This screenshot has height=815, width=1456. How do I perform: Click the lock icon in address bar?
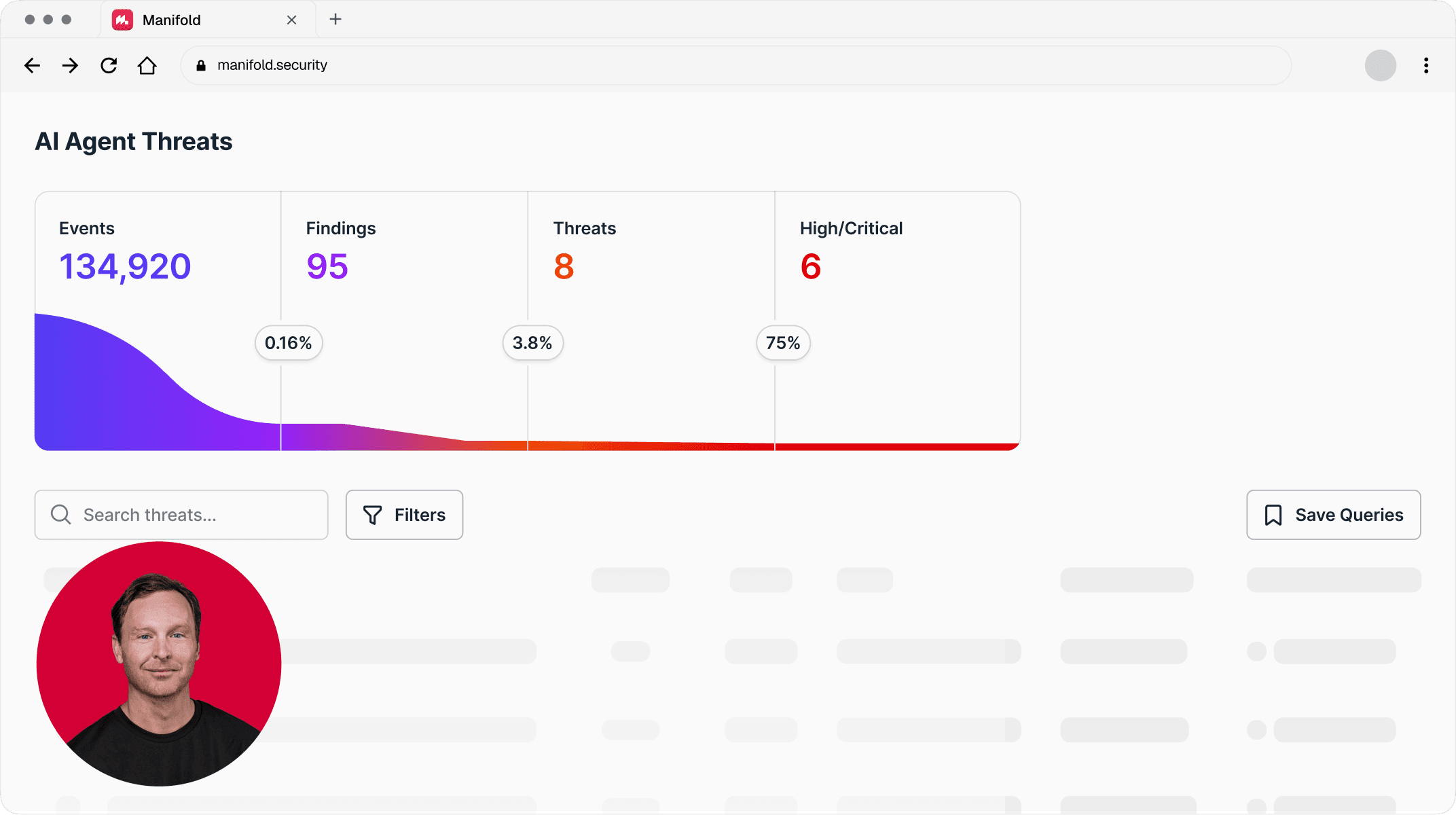[x=201, y=65]
